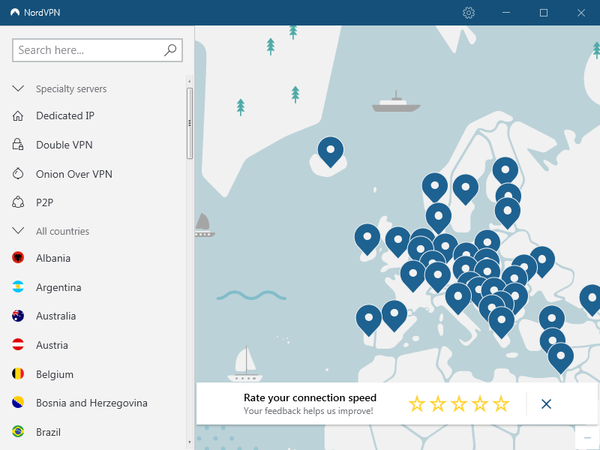Dismiss the rate connection speed banner
The width and height of the screenshot is (600, 450).
tap(546, 404)
